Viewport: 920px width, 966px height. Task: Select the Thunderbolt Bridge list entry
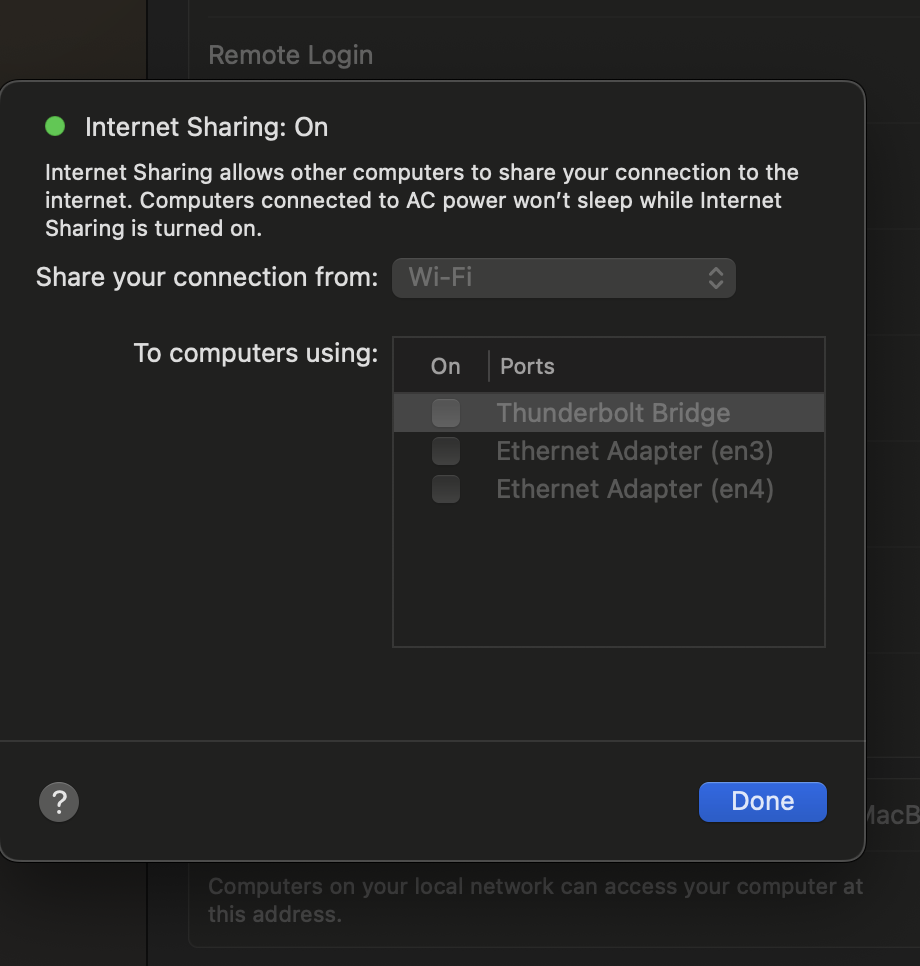coord(613,412)
